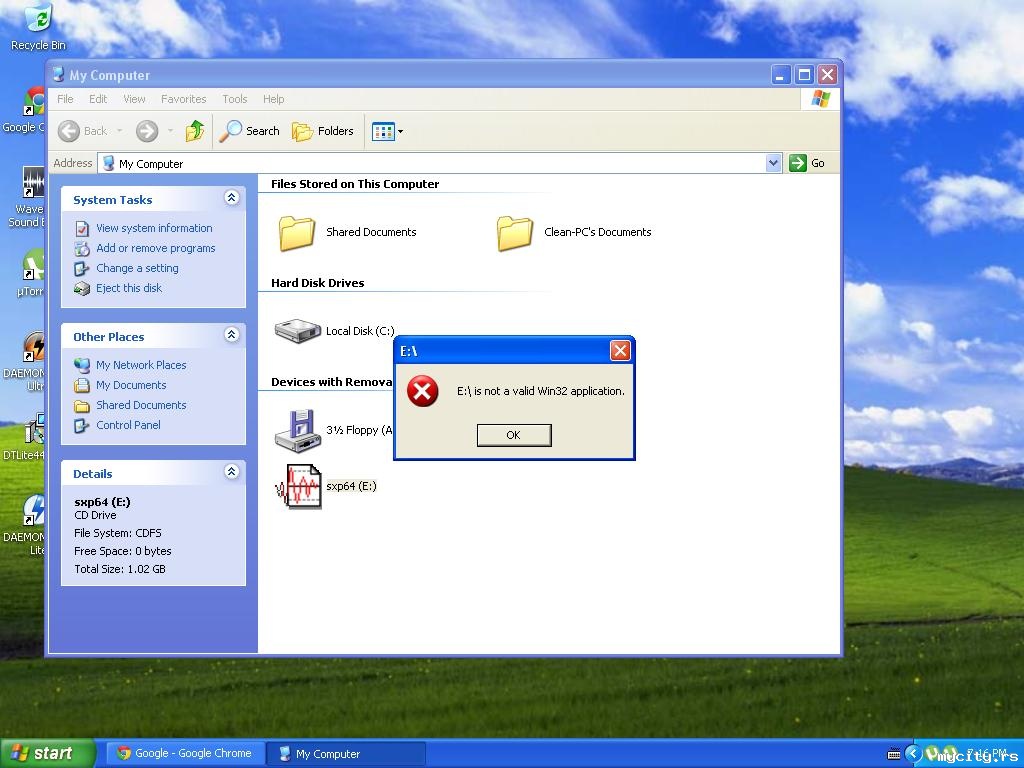Select the Local Disk (C:) drive icon
The image size is (1024, 768).
pos(298,330)
